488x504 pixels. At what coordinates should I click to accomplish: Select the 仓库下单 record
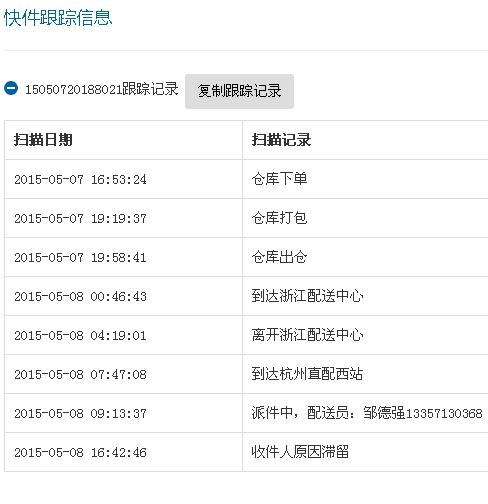pyautogui.click(x=279, y=179)
